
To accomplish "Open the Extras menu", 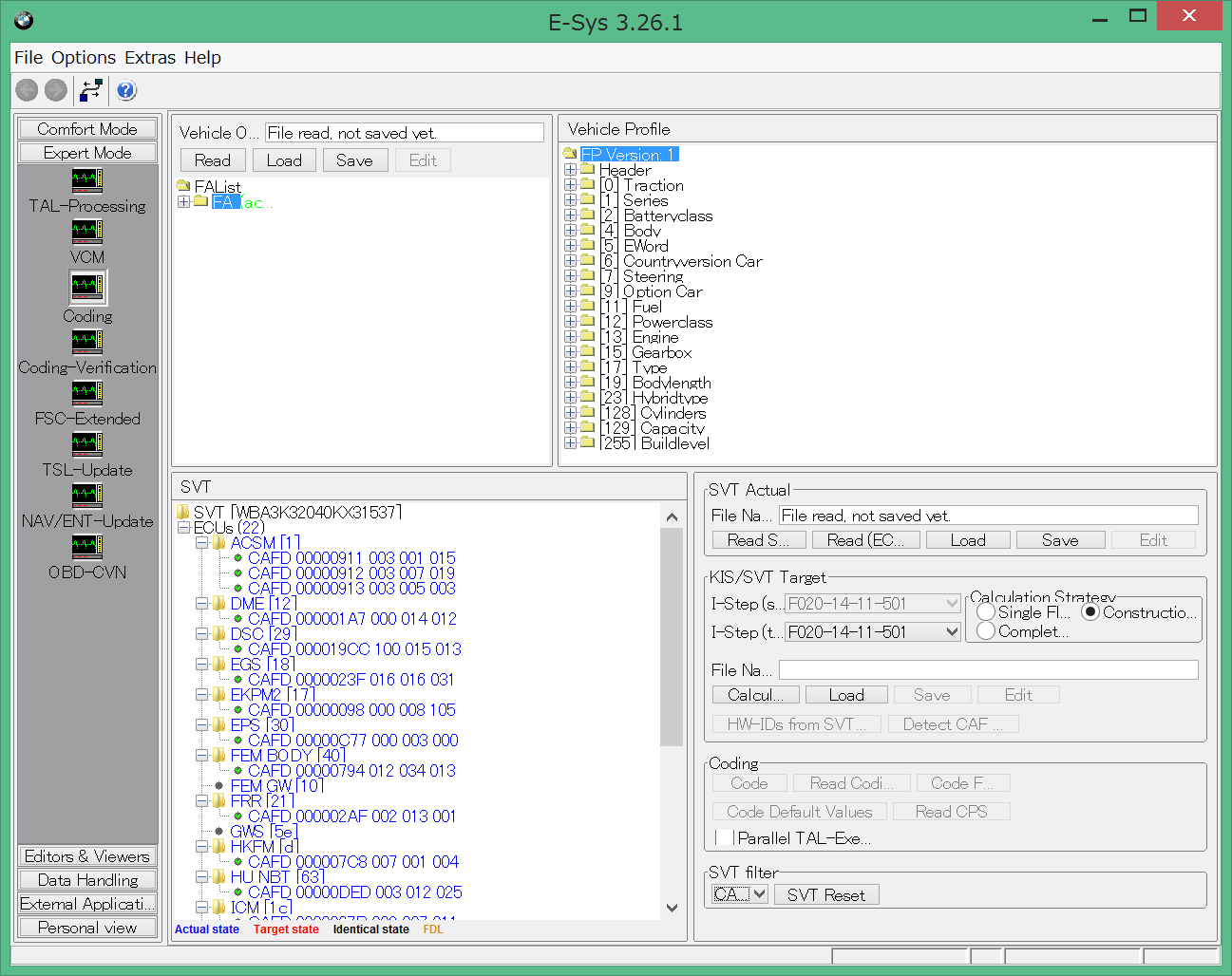I will click(x=150, y=58).
